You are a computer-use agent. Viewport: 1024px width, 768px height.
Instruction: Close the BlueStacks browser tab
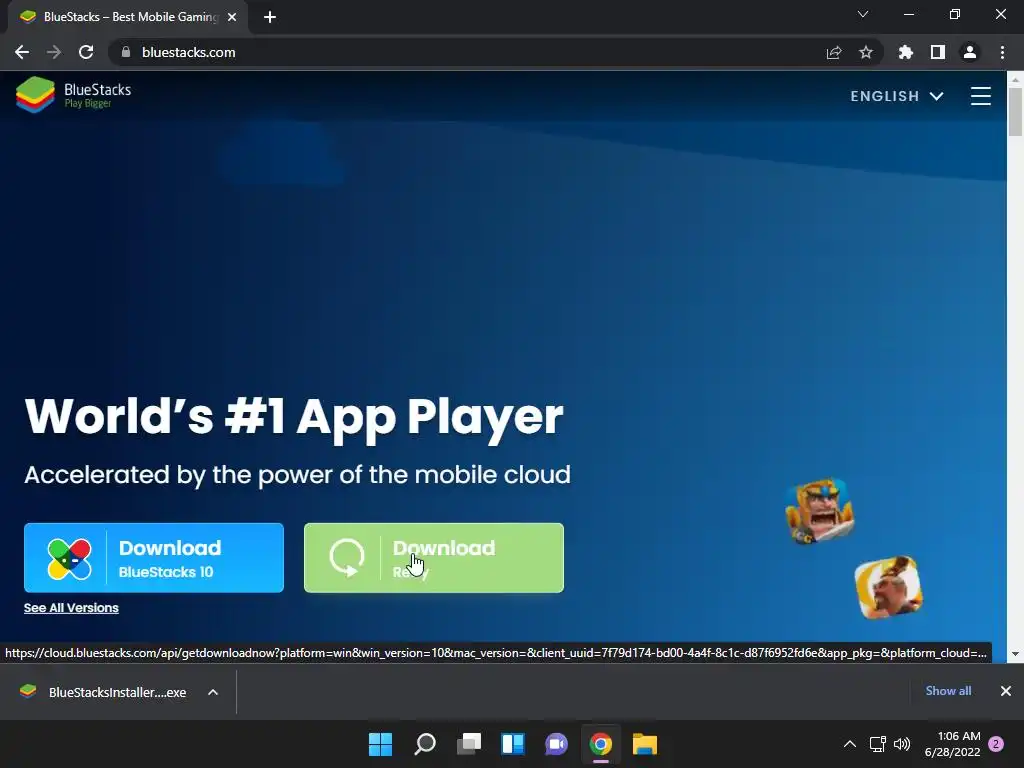(x=232, y=17)
